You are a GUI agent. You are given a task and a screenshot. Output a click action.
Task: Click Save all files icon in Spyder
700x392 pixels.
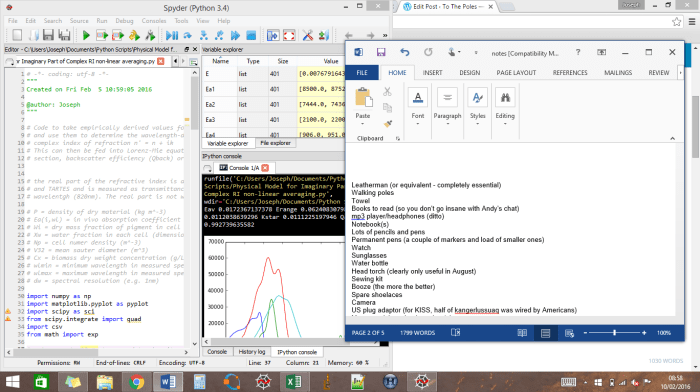(x=64, y=35)
